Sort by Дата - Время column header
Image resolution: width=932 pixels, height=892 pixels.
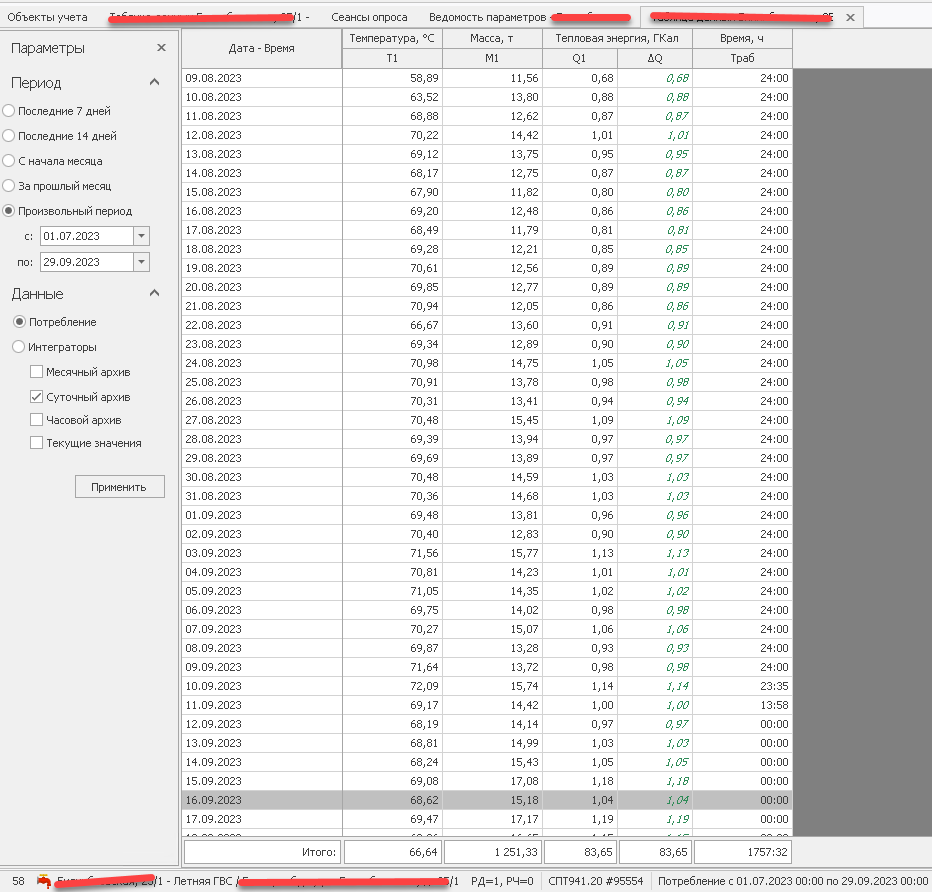262,48
